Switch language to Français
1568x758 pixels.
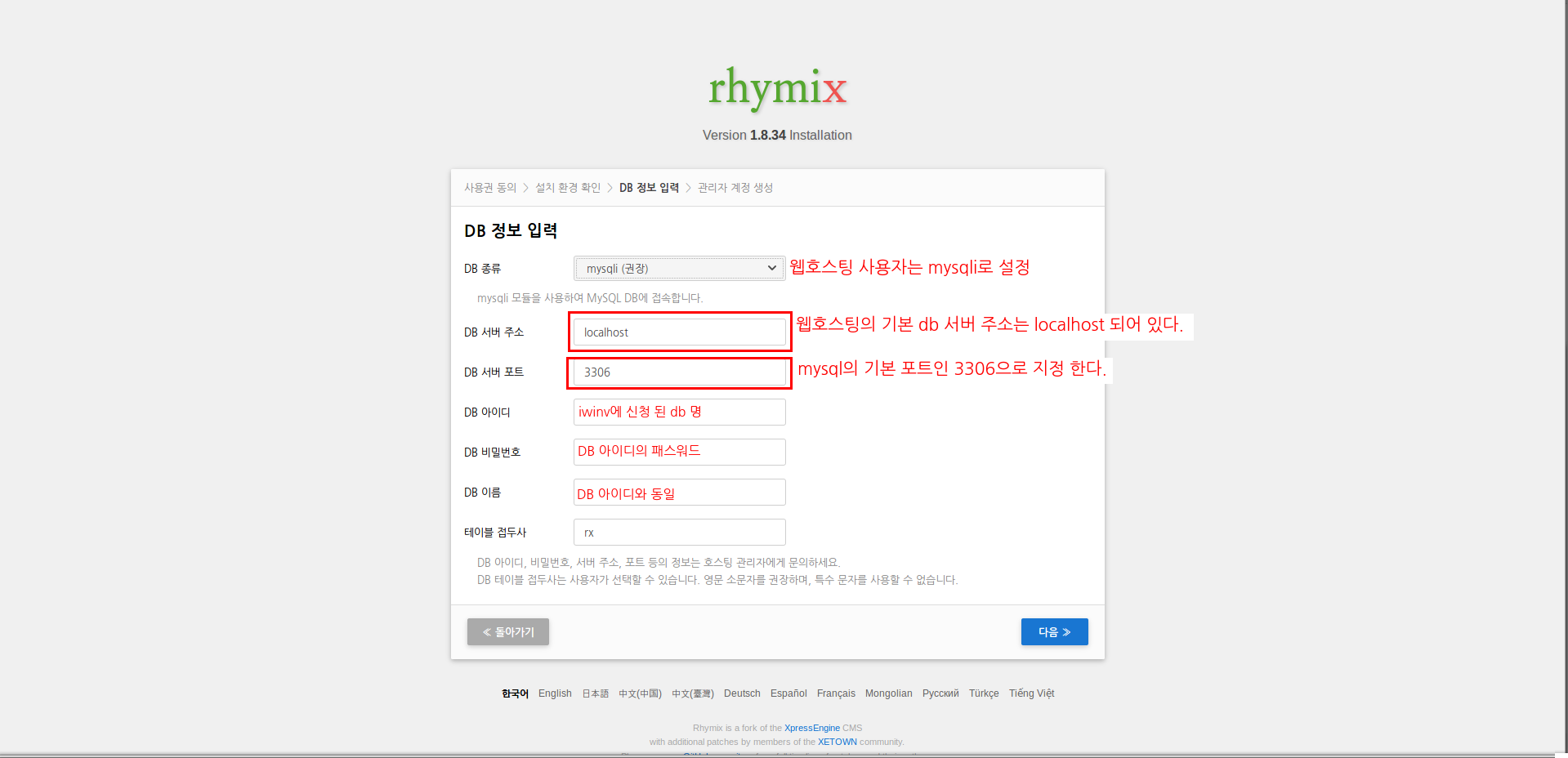(836, 693)
